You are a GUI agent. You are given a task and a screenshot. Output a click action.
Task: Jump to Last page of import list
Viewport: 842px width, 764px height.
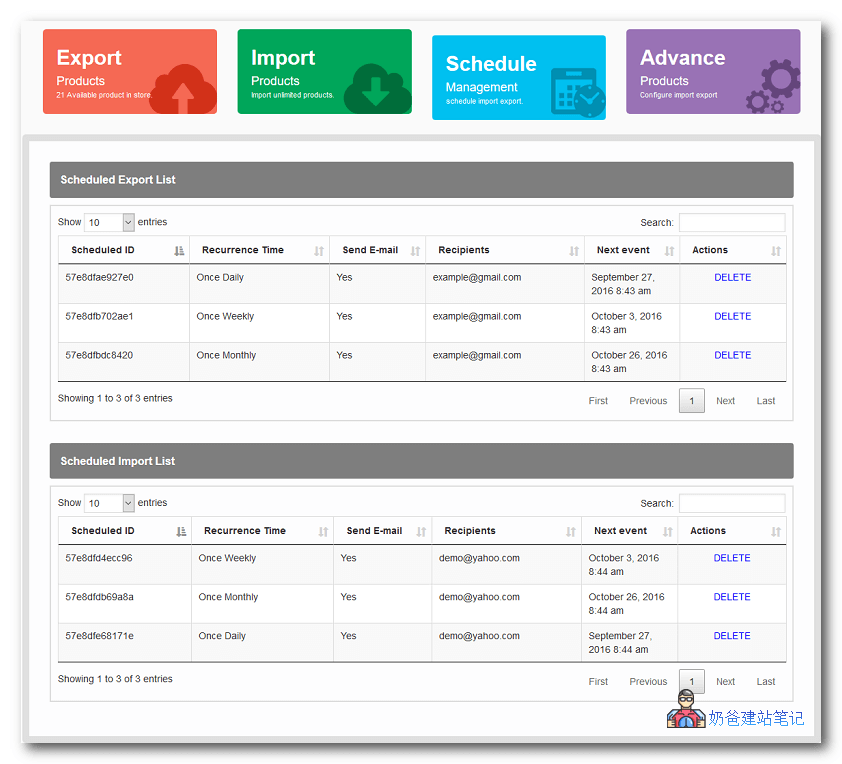765,682
